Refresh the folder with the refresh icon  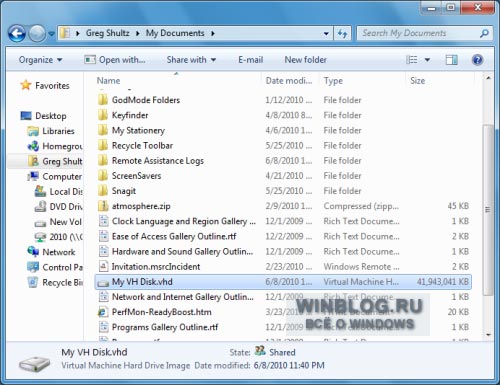342,33
